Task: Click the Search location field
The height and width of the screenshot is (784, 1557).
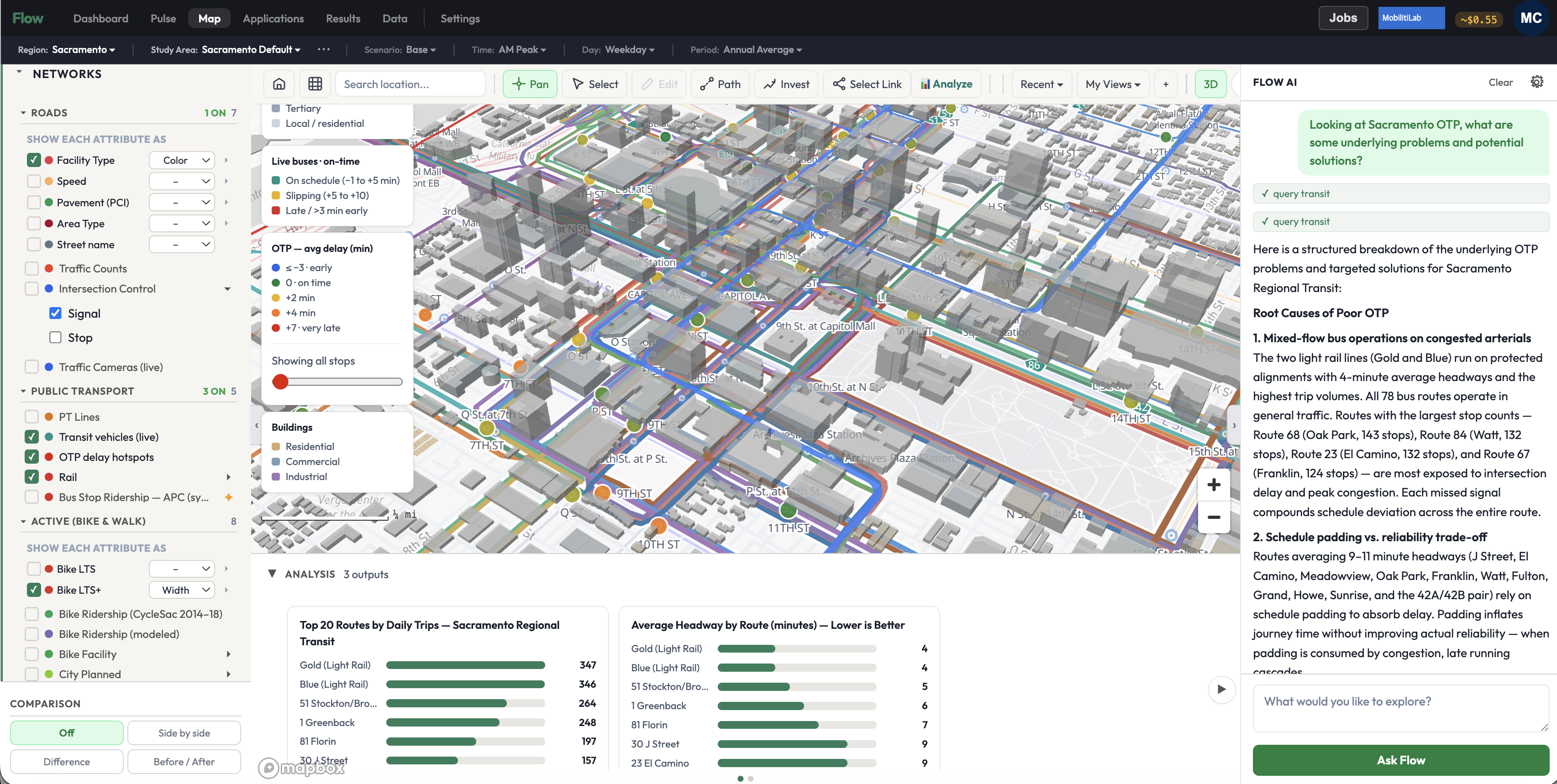Action: click(410, 84)
